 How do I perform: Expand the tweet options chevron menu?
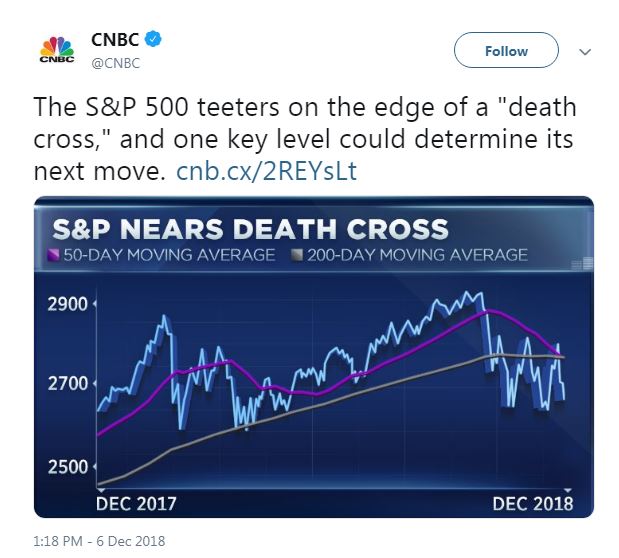point(586,50)
